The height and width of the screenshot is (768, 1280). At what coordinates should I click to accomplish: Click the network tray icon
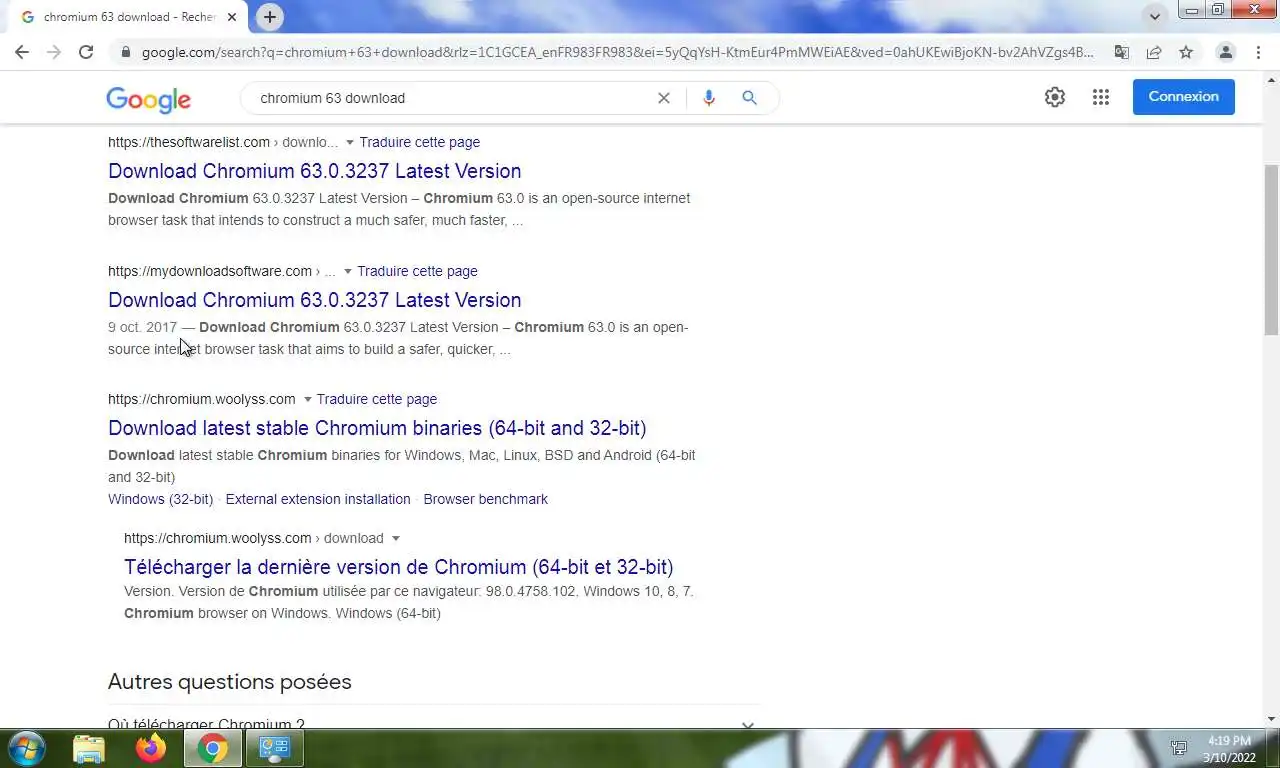point(1180,748)
